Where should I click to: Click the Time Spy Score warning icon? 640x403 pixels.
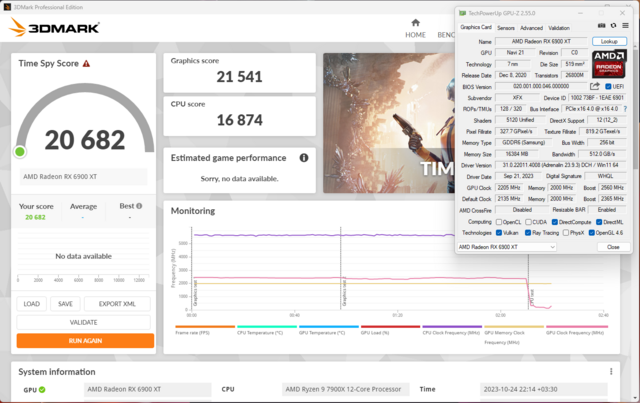(87, 63)
